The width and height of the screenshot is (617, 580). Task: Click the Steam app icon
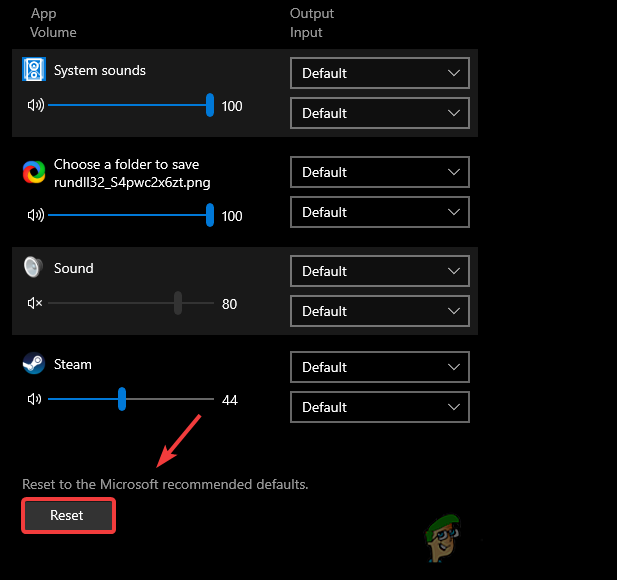pos(34,363)
